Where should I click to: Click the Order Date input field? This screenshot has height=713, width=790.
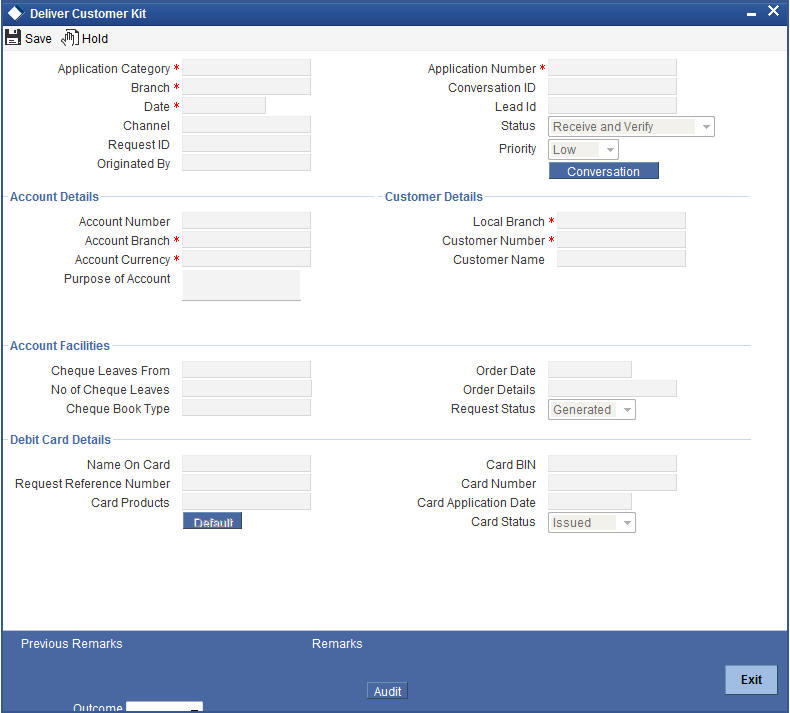tap(589, 370)
